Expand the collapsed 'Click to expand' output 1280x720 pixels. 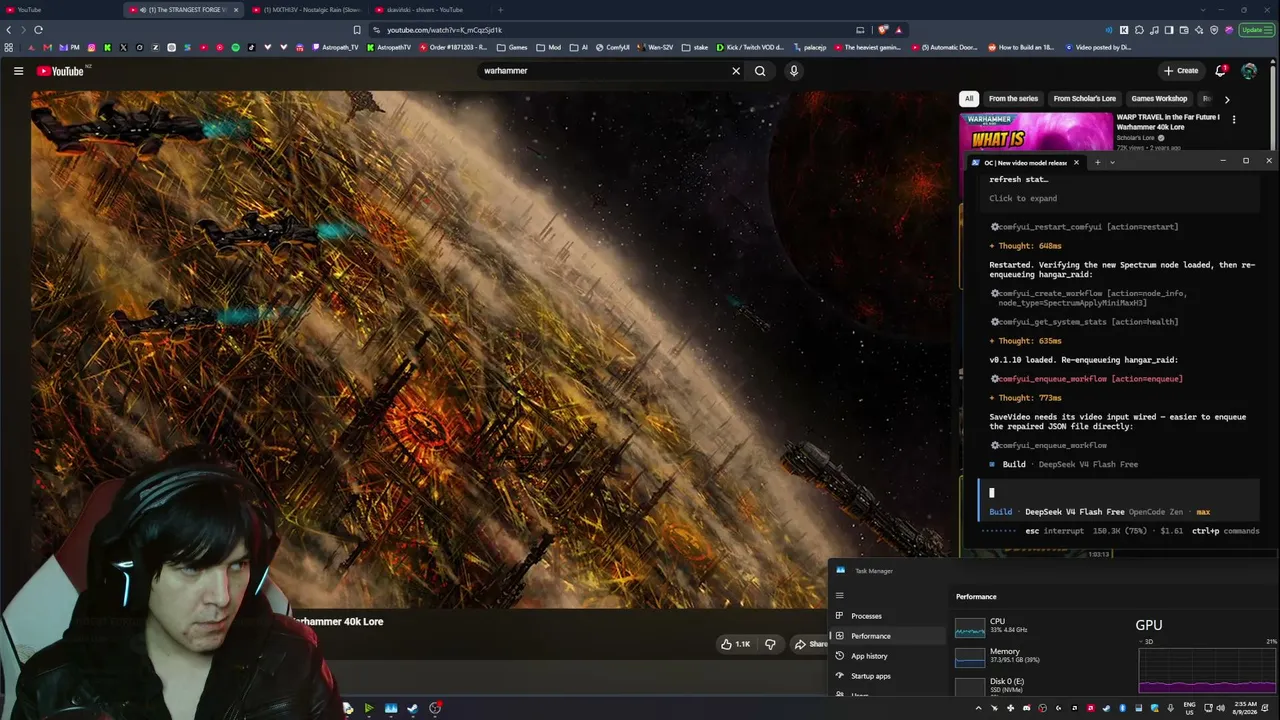click(1023, 198)
